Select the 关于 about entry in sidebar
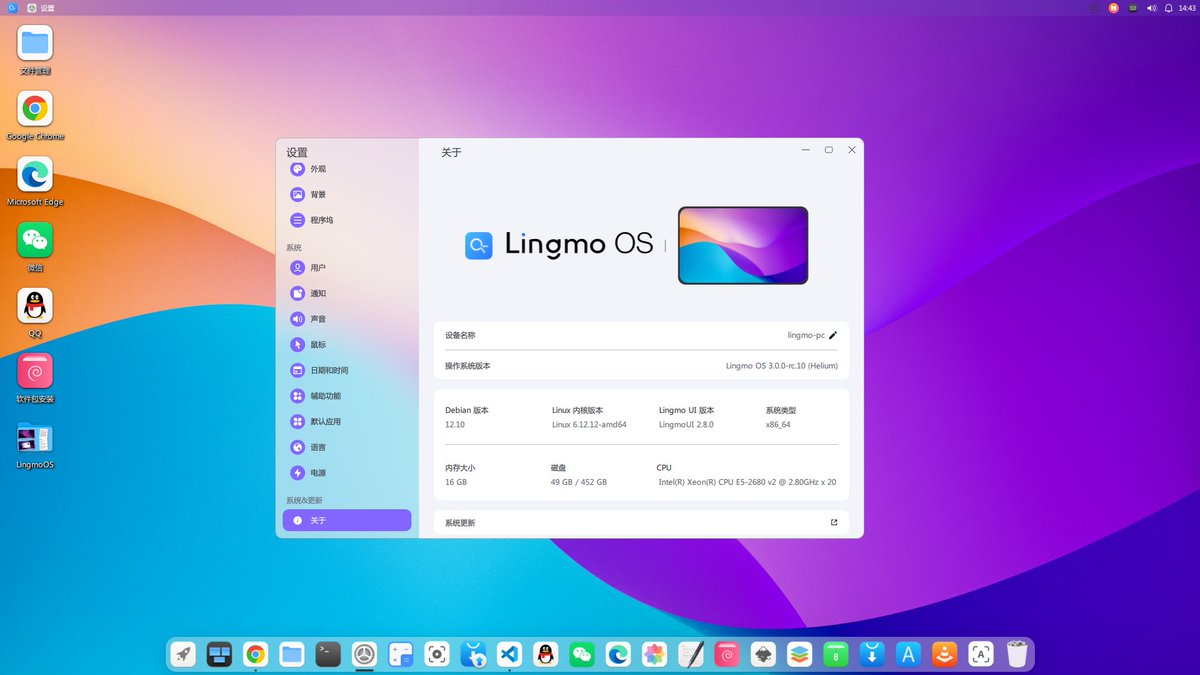 pyautogui.click(x=346, y=520)
